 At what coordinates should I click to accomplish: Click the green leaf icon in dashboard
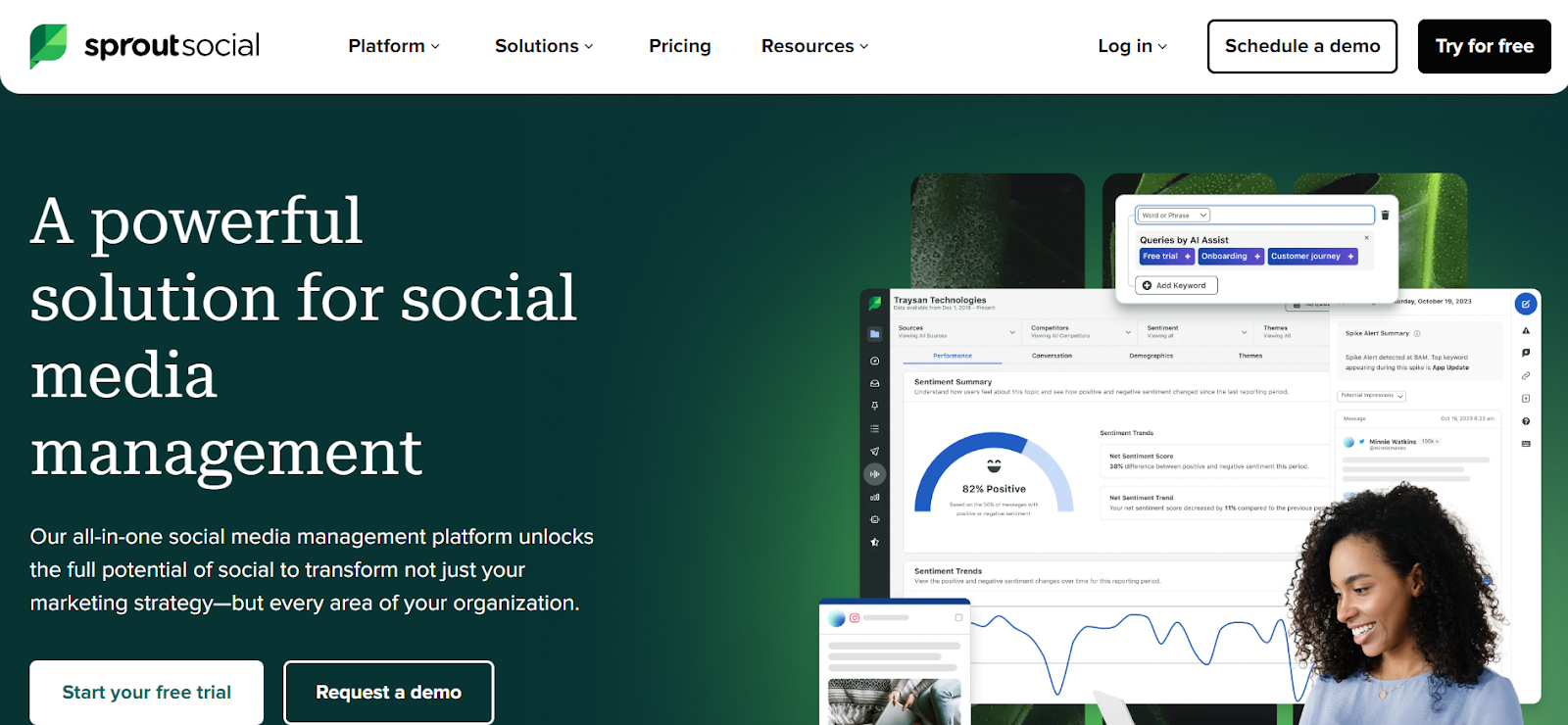pos(874,304)
